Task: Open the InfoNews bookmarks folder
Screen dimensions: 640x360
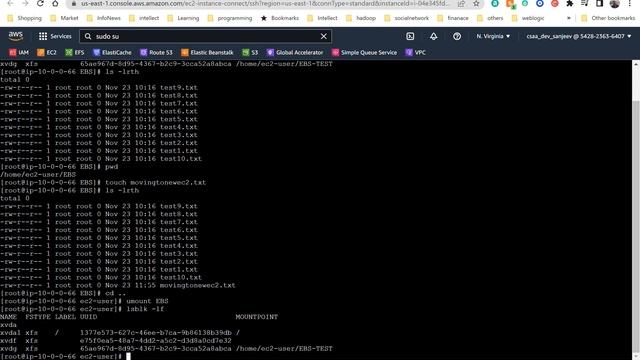Action: coord(104,18)
